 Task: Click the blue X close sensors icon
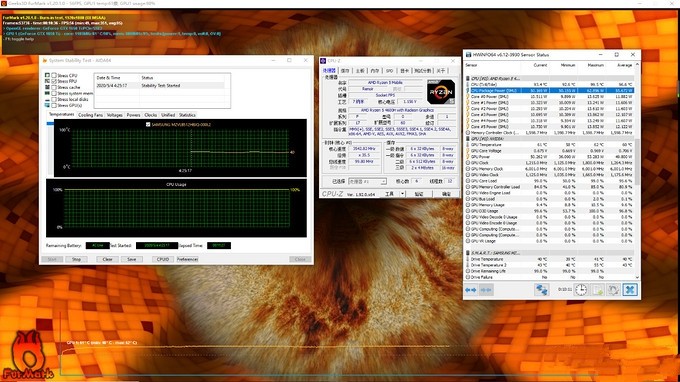point(630,290)
